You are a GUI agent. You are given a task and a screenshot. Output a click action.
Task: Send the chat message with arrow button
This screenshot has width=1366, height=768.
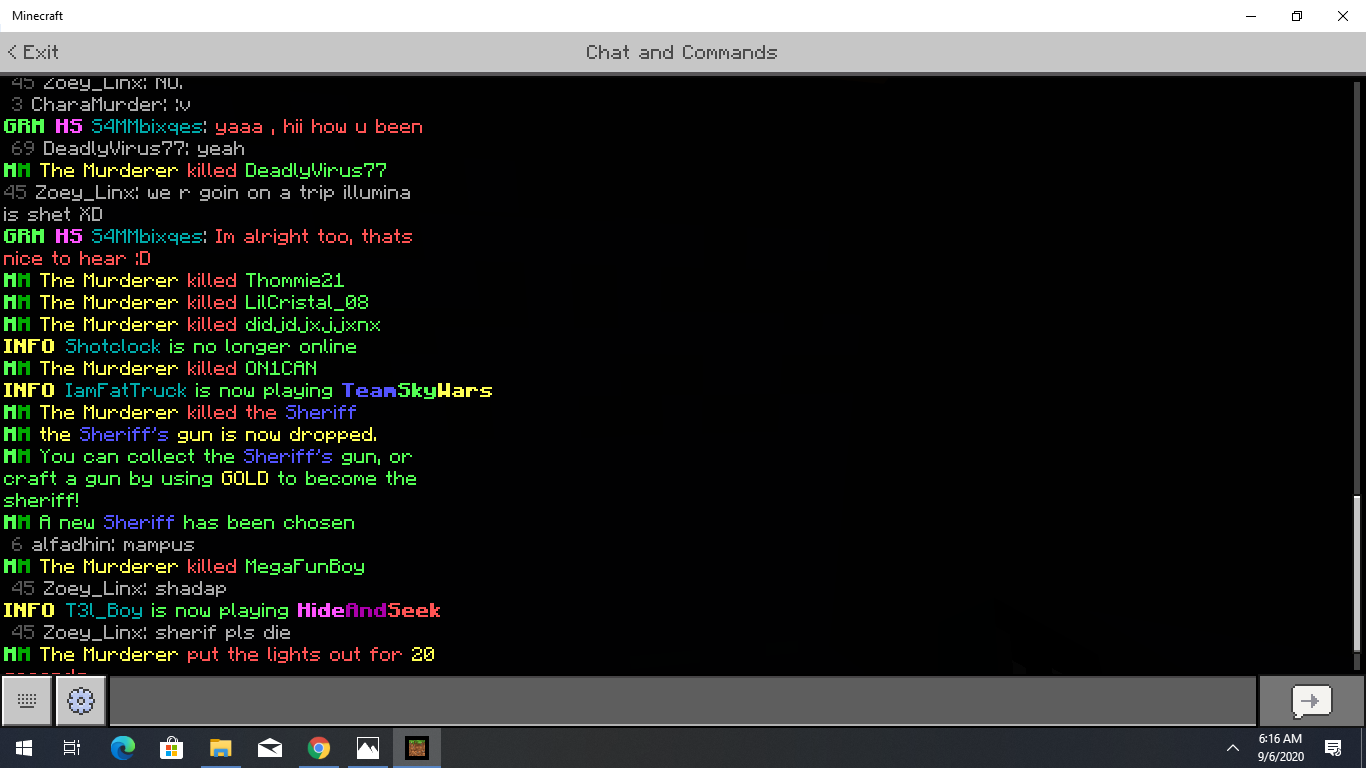click(x=1311, y=701)
